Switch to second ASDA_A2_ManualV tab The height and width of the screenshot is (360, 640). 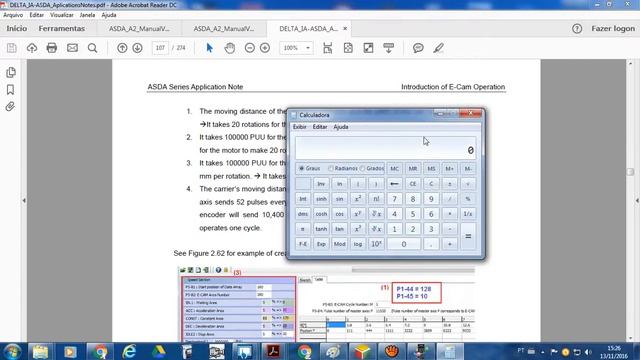224,29
